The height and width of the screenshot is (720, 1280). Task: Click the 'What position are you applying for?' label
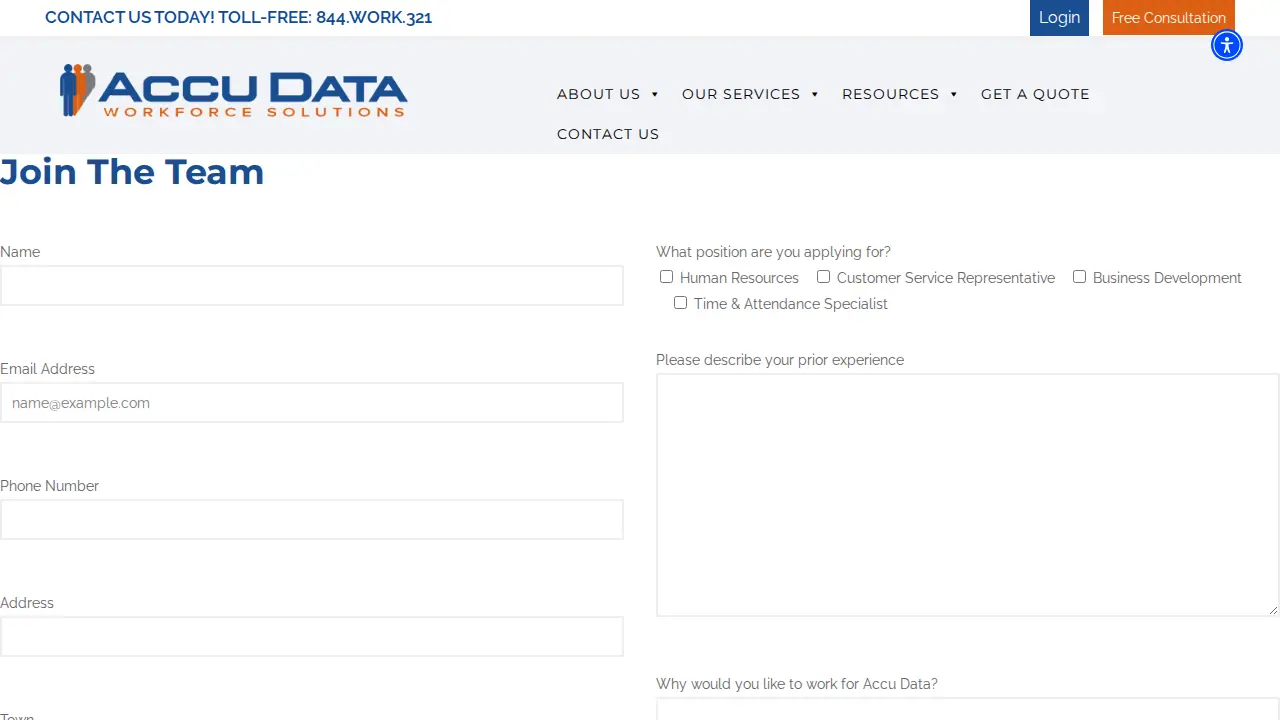click(x=773, y=252)
